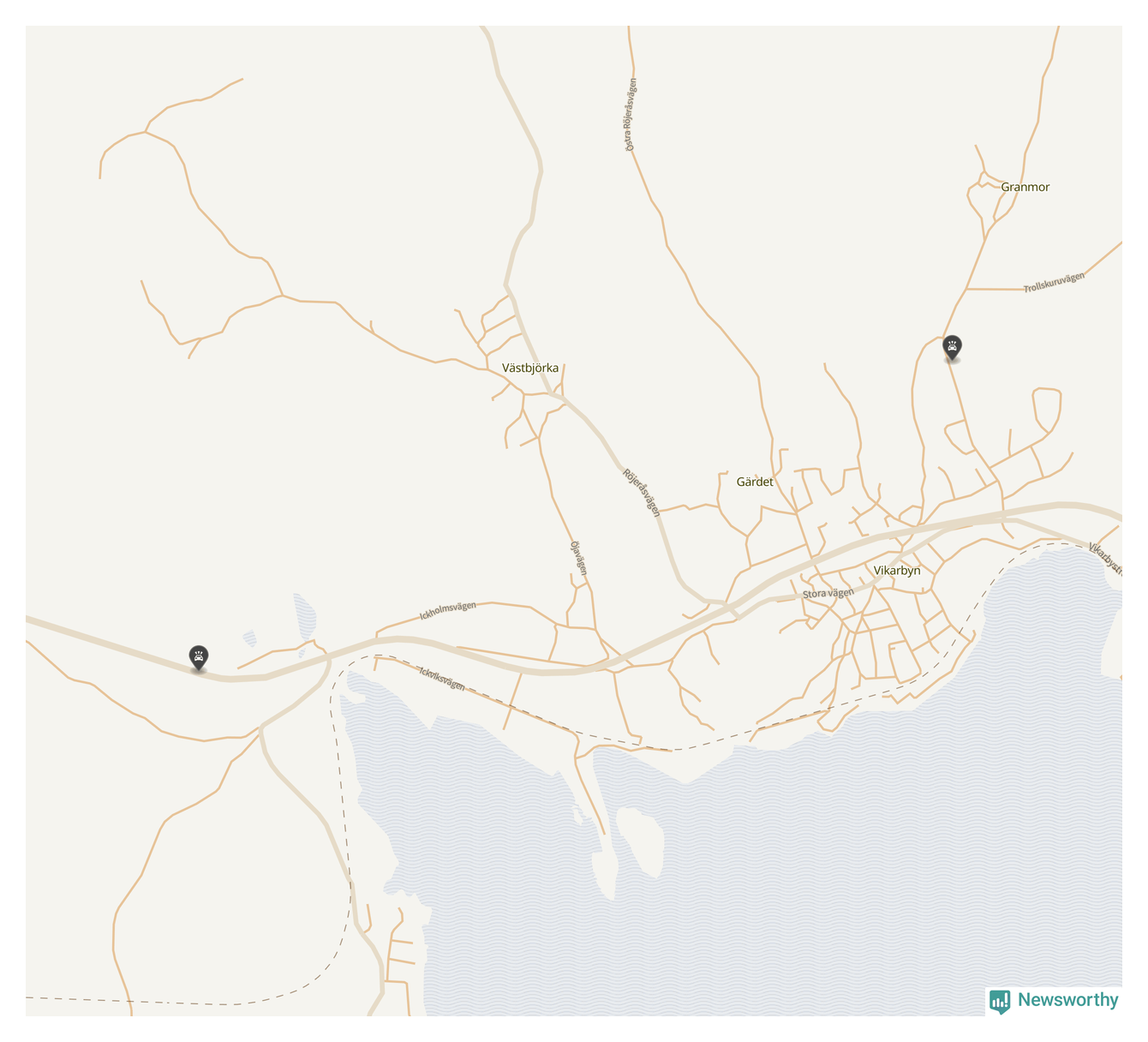Select the car marker on the western highway
The height and width of the screenshot is (1042, 1148).
[199, 658]
